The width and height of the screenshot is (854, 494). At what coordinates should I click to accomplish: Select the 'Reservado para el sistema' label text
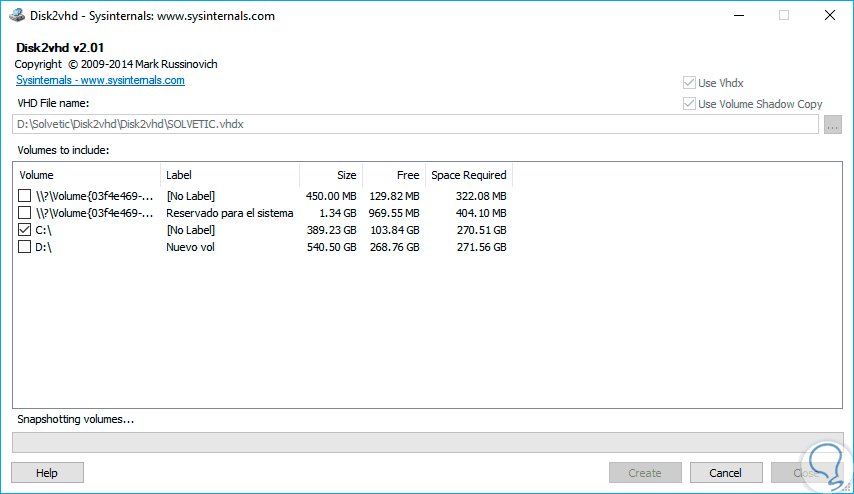pos(229,213)
